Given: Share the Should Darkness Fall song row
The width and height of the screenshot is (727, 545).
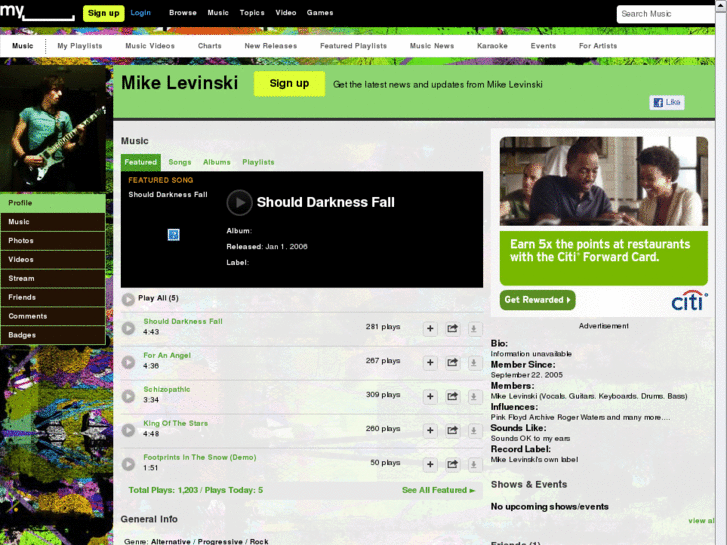Looking at the screenshot, I should point(452,328).
